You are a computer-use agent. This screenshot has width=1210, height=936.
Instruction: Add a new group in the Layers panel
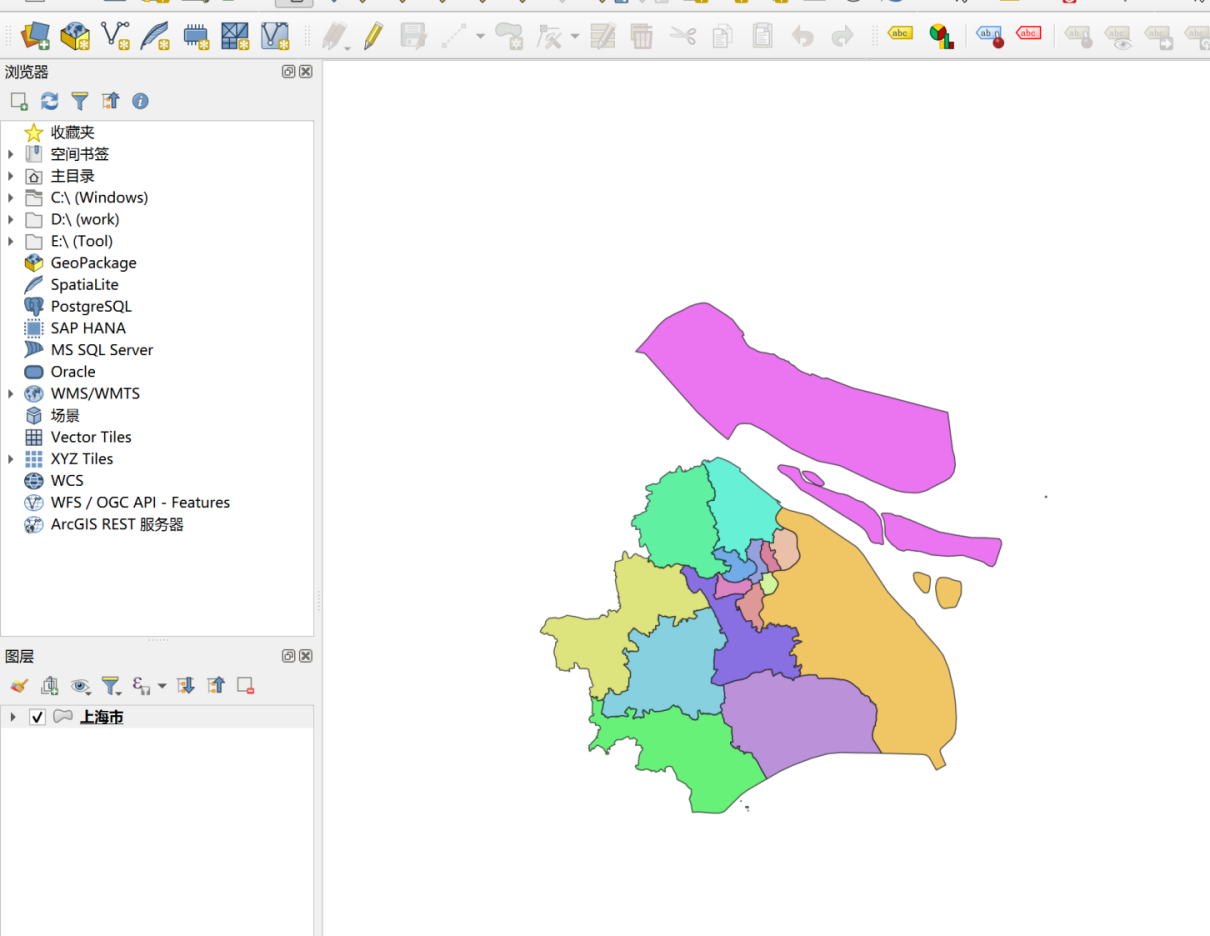tap(50, 685)
